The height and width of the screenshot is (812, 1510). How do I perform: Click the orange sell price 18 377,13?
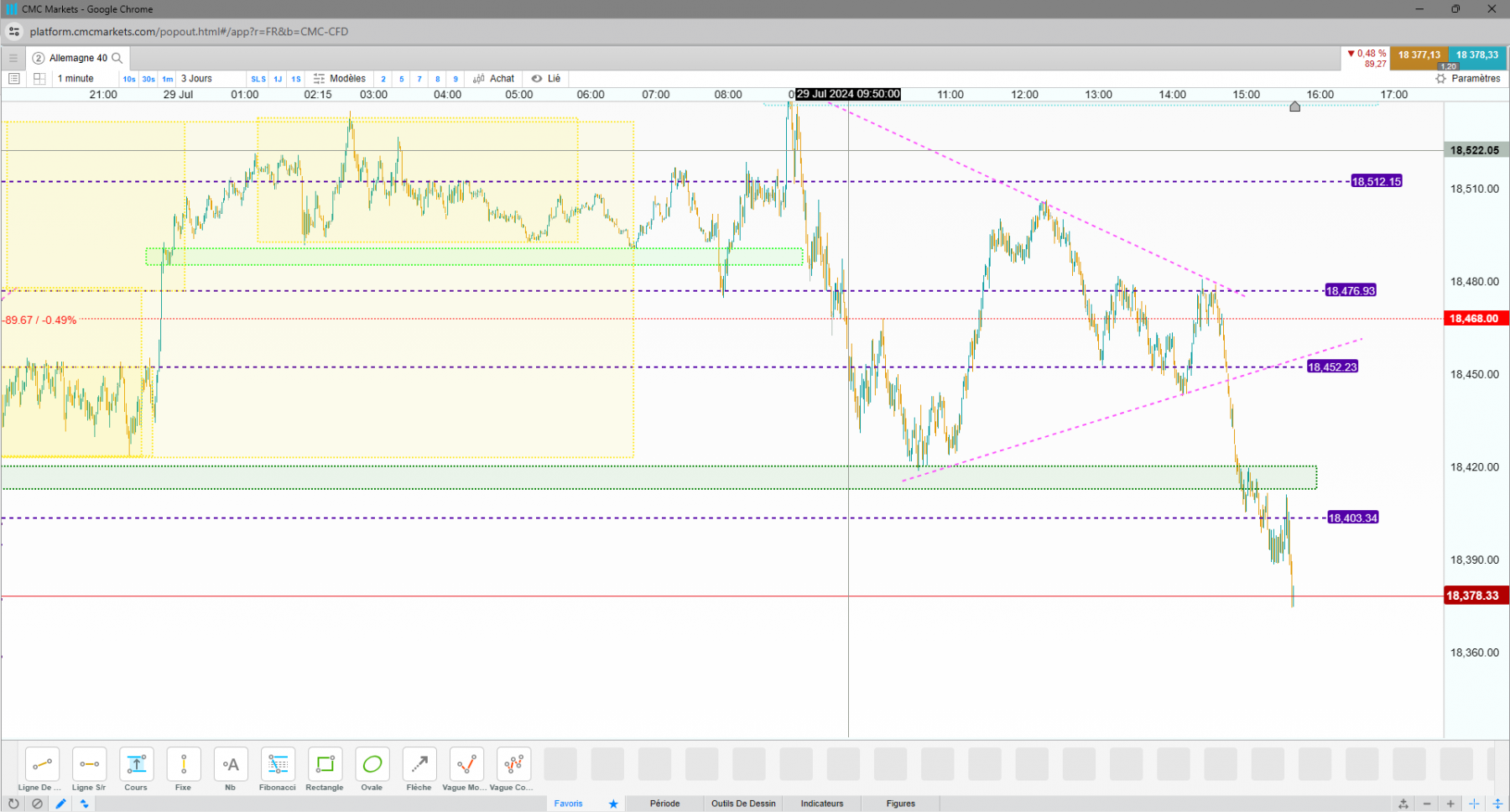coord(1419,59)
